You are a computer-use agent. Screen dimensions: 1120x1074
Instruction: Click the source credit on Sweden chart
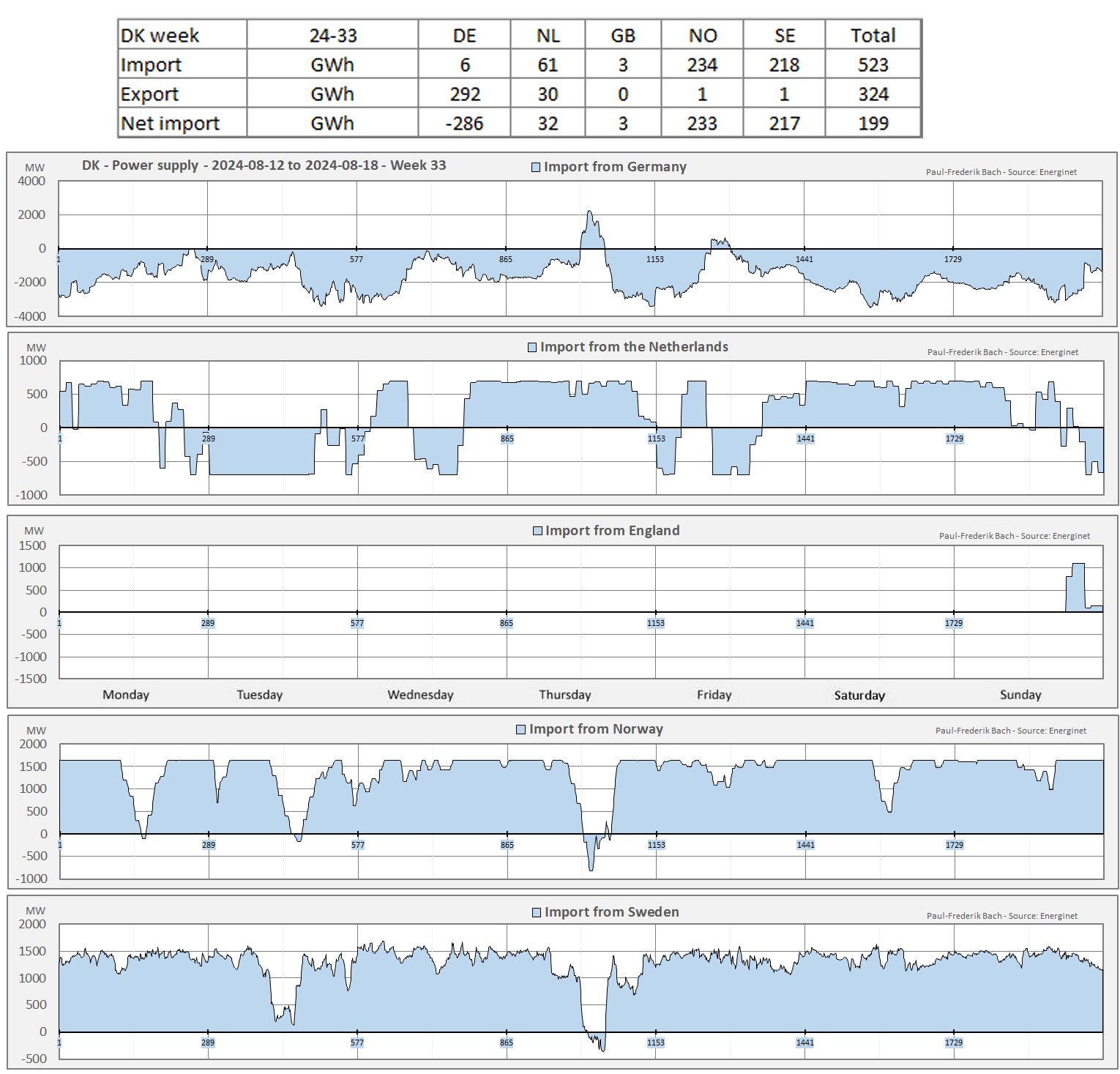pyautogui.click(x=1001, y=916)
